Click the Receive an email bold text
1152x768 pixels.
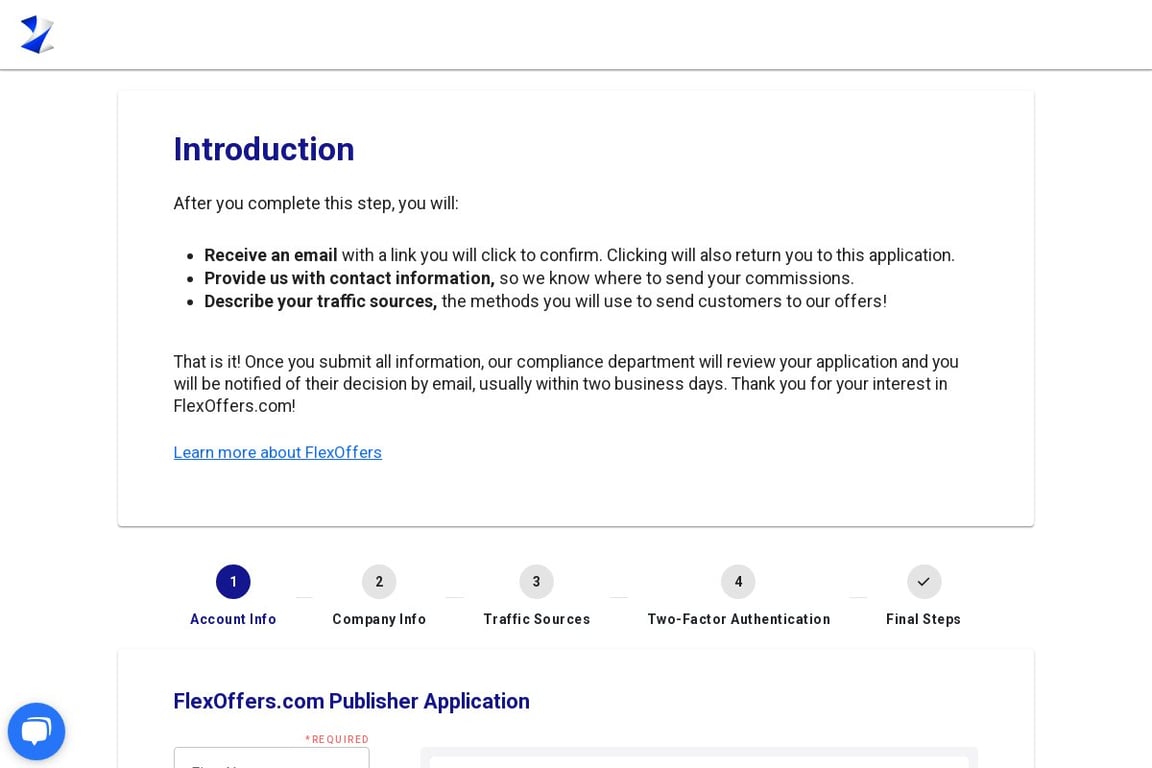click(270, 255)
